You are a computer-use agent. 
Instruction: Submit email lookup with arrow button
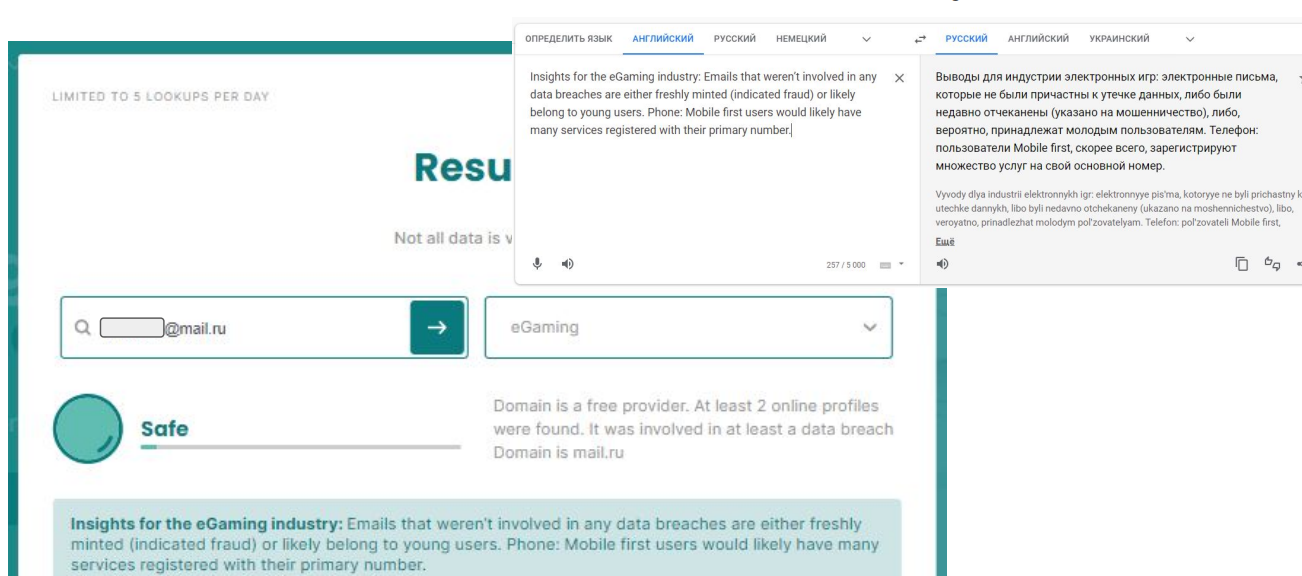pos(437,327)
